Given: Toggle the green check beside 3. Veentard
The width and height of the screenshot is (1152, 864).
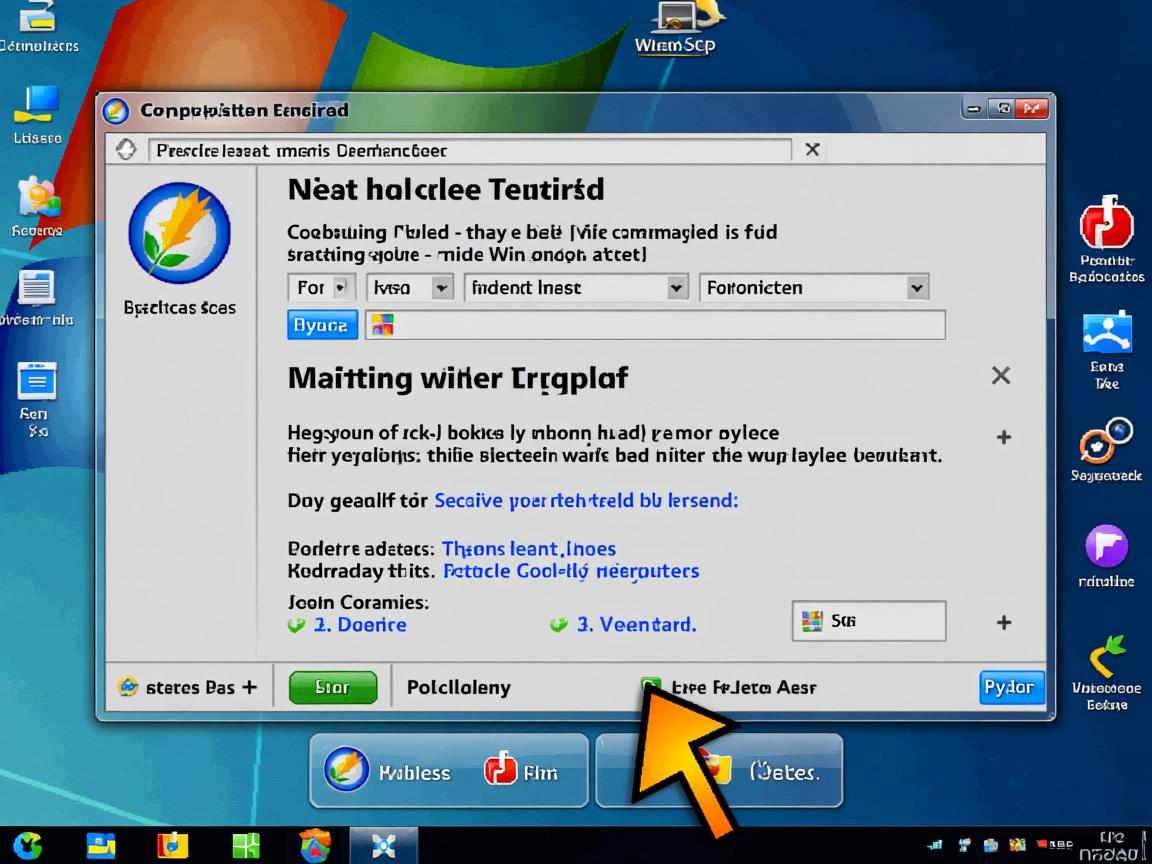Looking at the screenshot, I should [558, 625].
